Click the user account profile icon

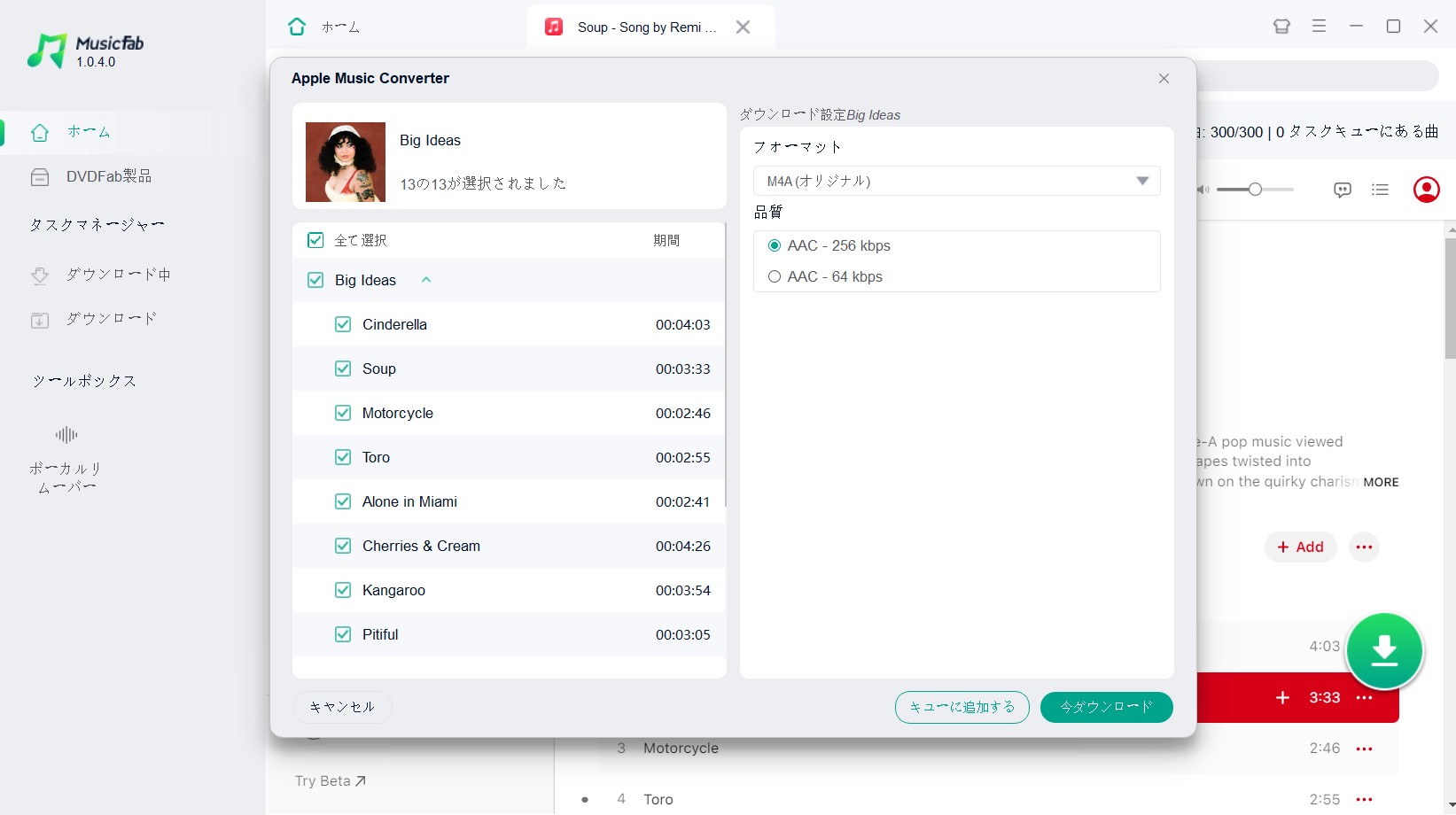[1426, 190]
